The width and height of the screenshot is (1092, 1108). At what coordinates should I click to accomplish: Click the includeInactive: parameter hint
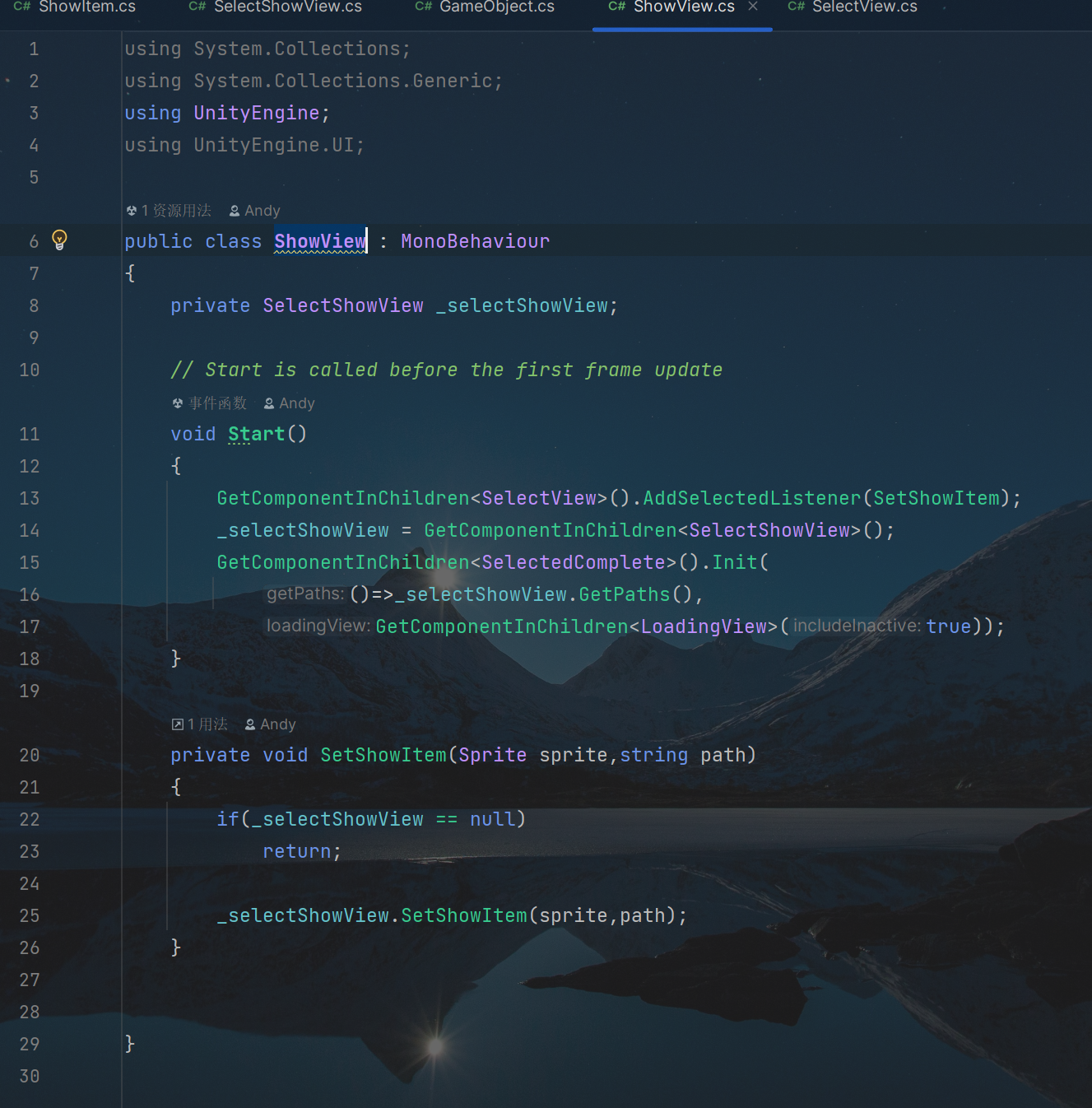[857, 626]
